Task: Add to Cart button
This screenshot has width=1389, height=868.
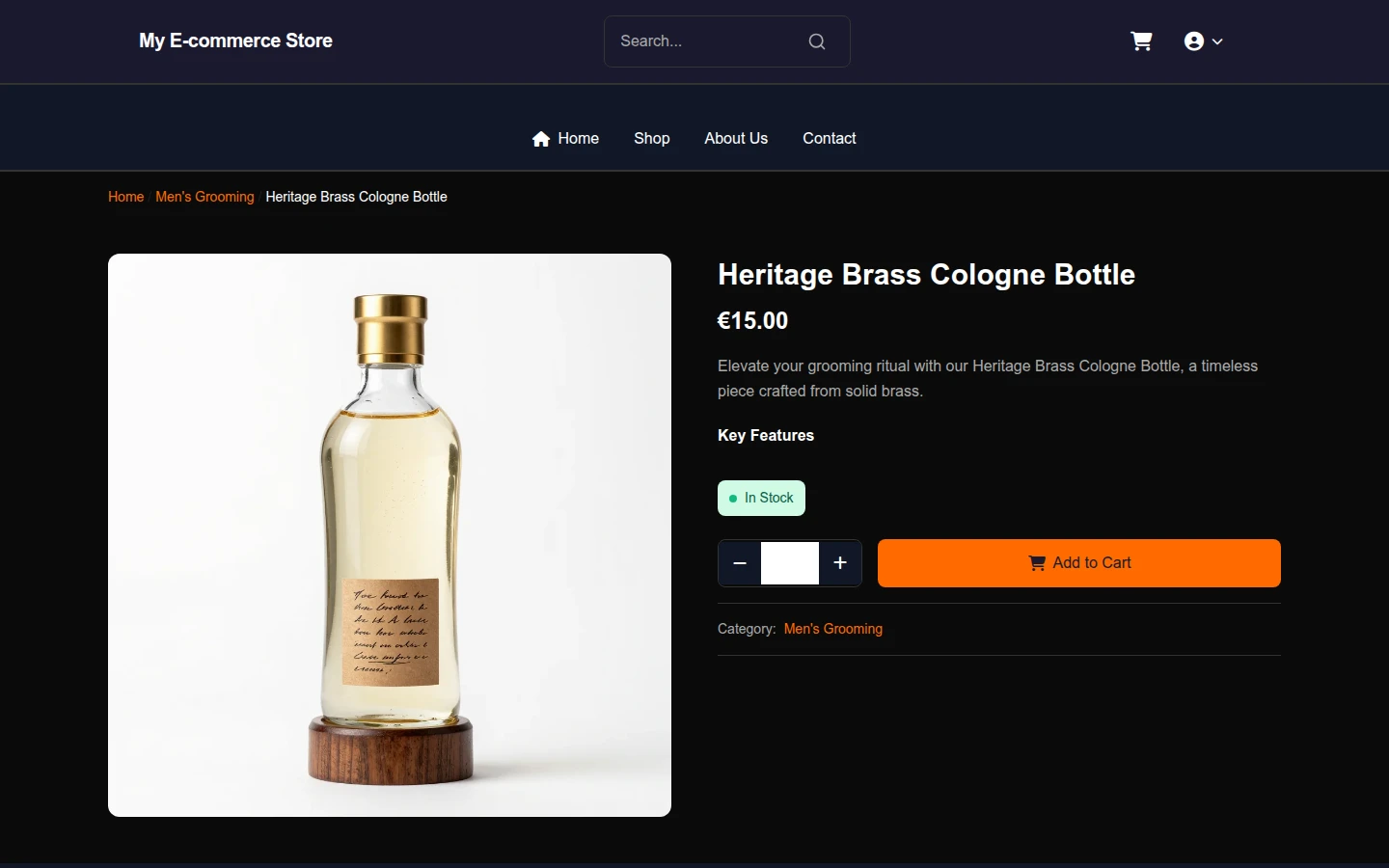Action: click(x=1079, y=563)
